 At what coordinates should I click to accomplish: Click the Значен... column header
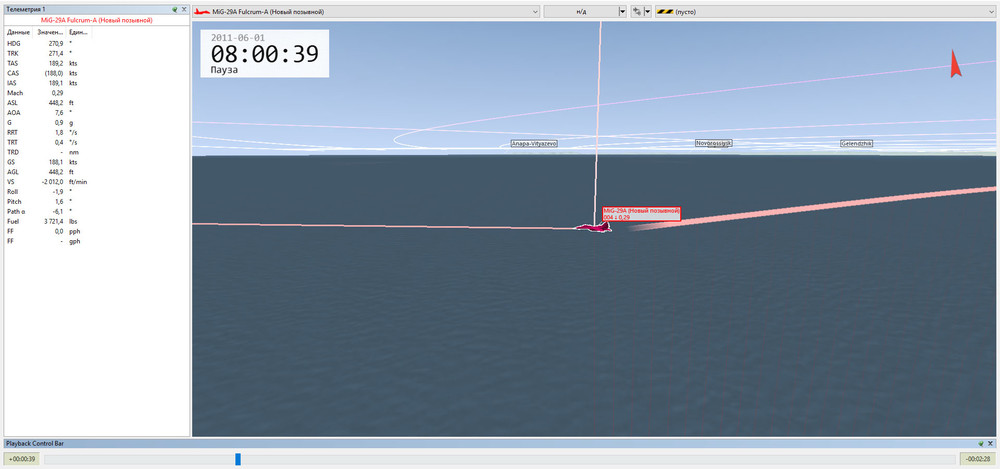pyautogui.click(x=50, y=32)
